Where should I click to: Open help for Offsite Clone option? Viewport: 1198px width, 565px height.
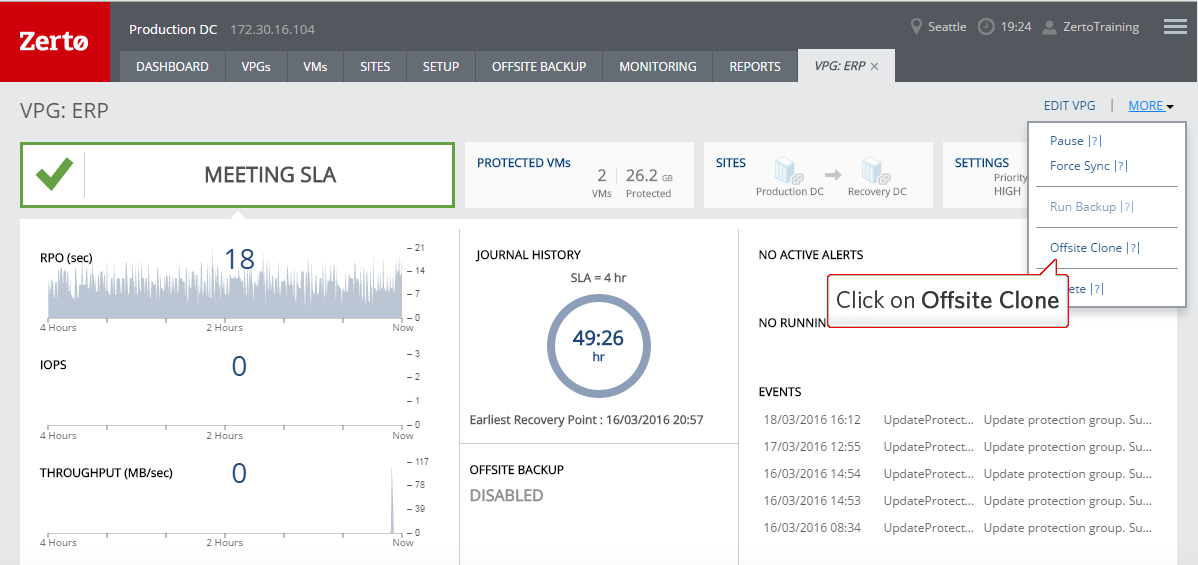[x=1133, y=248]
